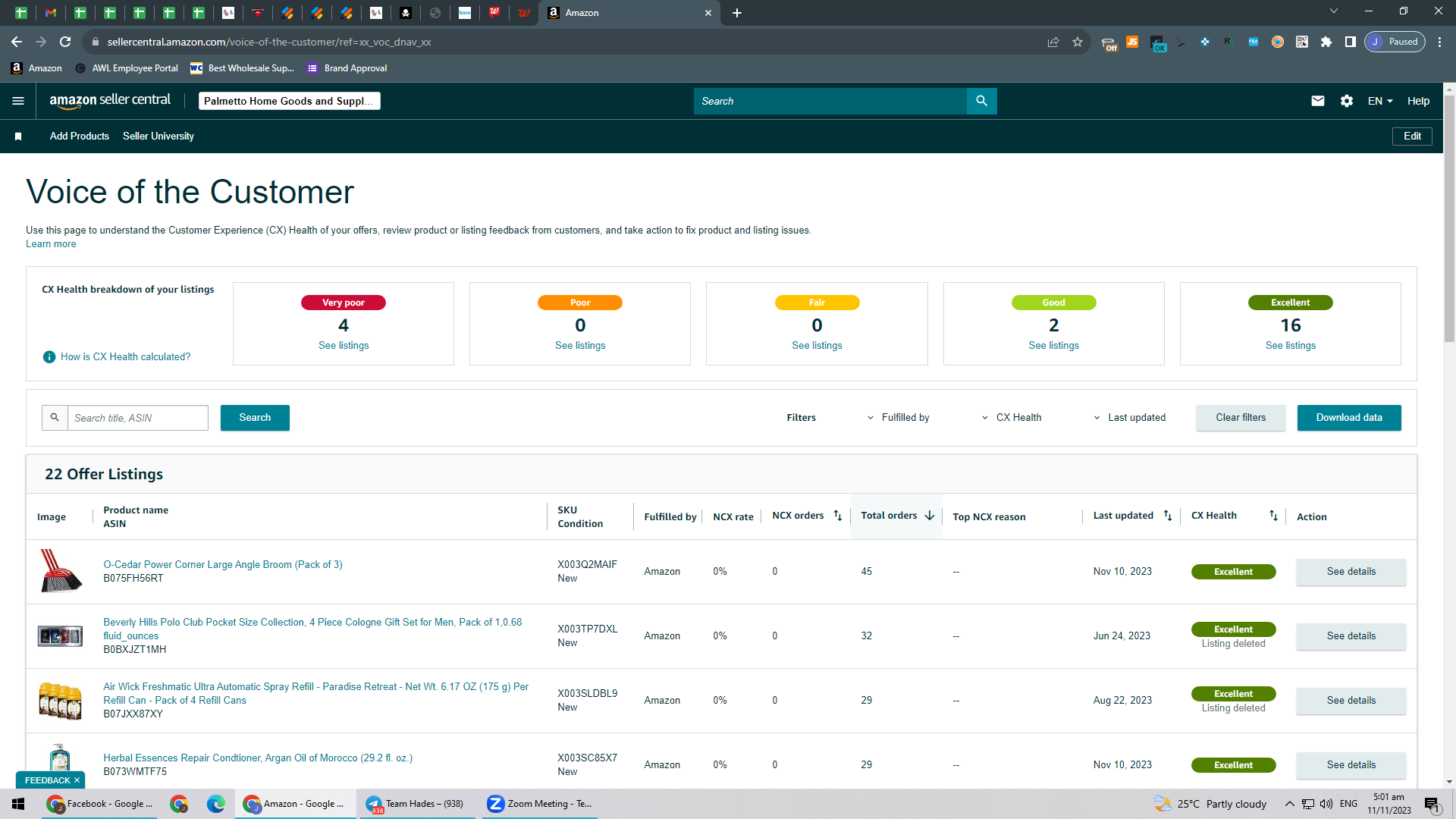Viewport: 1456px width, 819px height.
Task: Close the FEEDBACK tab with its X
Action: point(77,780)
